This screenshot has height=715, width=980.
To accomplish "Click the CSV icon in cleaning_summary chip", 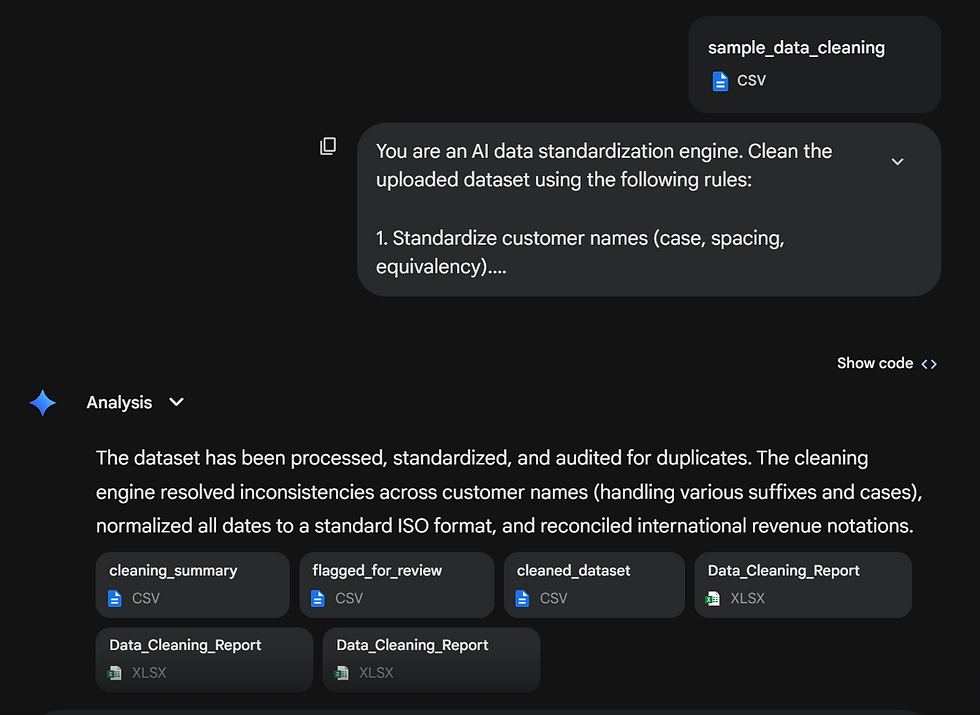I will [115, 598].
